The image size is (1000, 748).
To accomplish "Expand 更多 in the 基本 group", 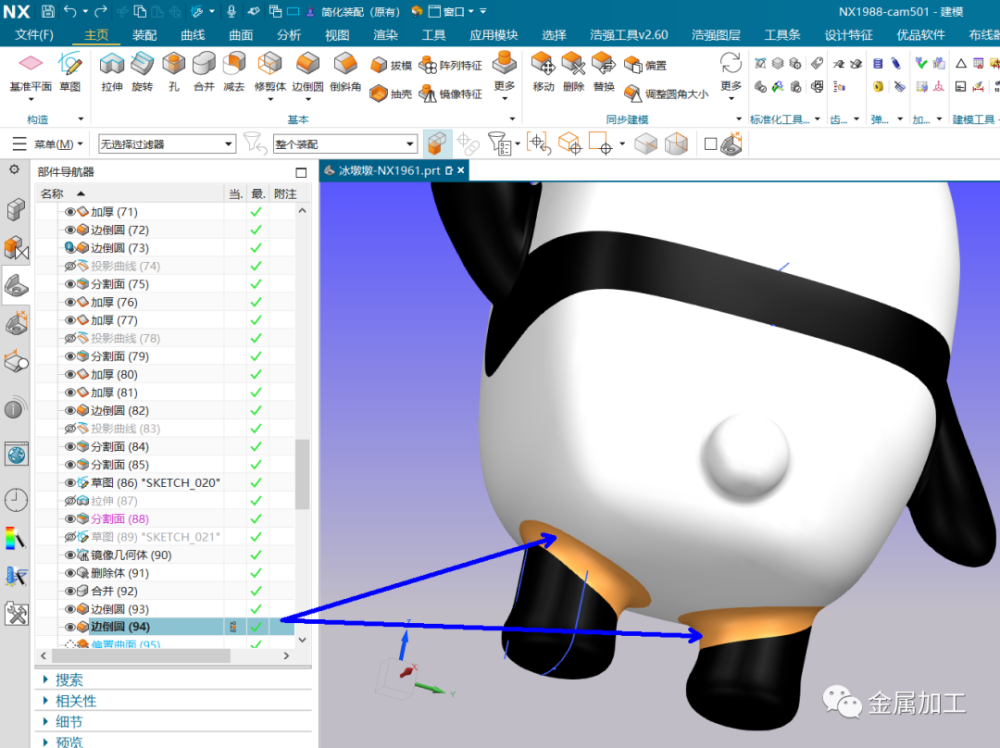I will 504,75.
